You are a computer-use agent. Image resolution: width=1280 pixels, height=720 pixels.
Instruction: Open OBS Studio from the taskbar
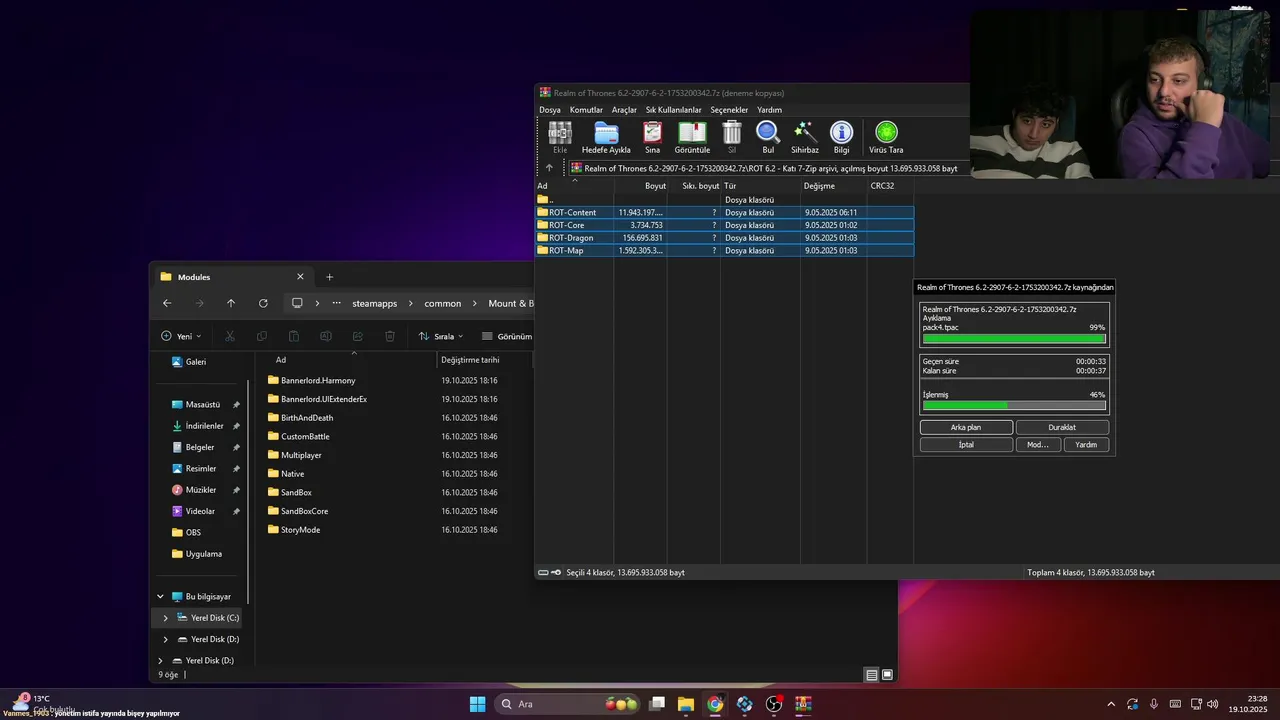coord(774,704)
